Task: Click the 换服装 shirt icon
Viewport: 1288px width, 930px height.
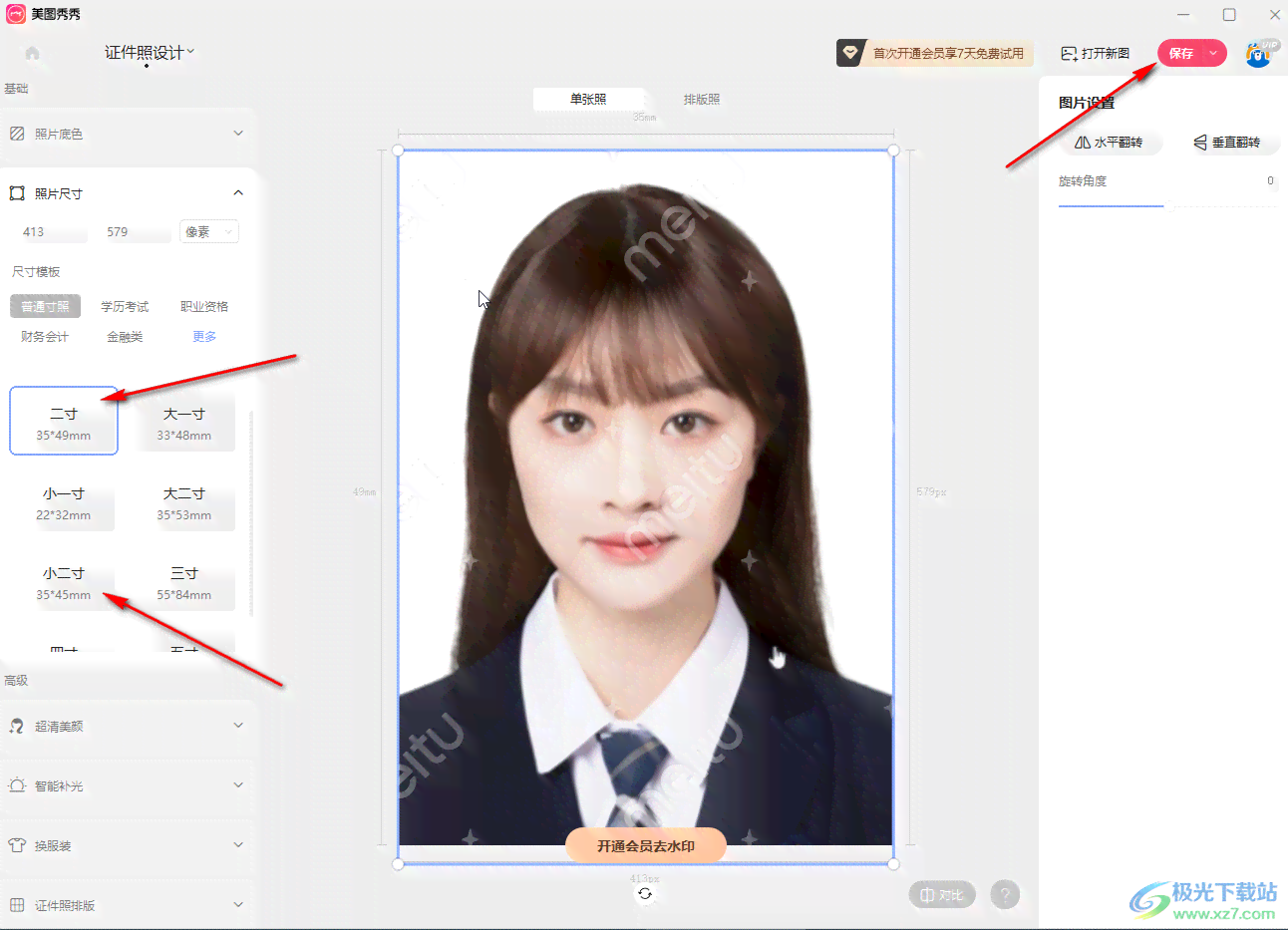Action: click(x=17, y=845)
